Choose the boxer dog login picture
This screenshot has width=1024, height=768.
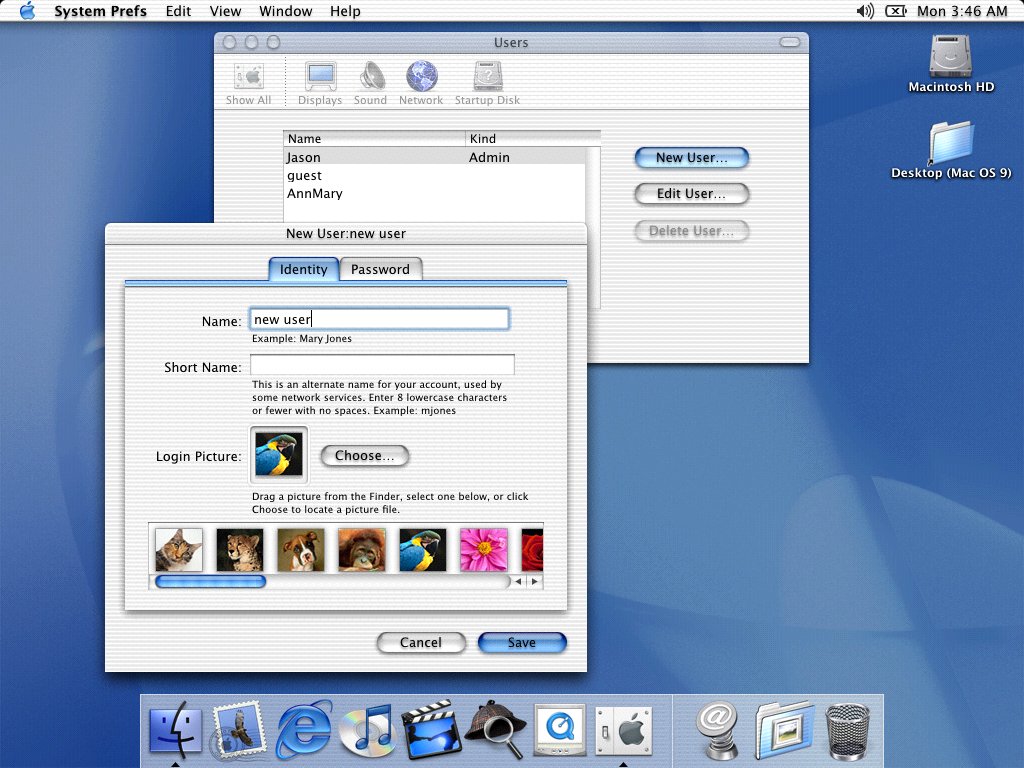(x=301, y=550)
